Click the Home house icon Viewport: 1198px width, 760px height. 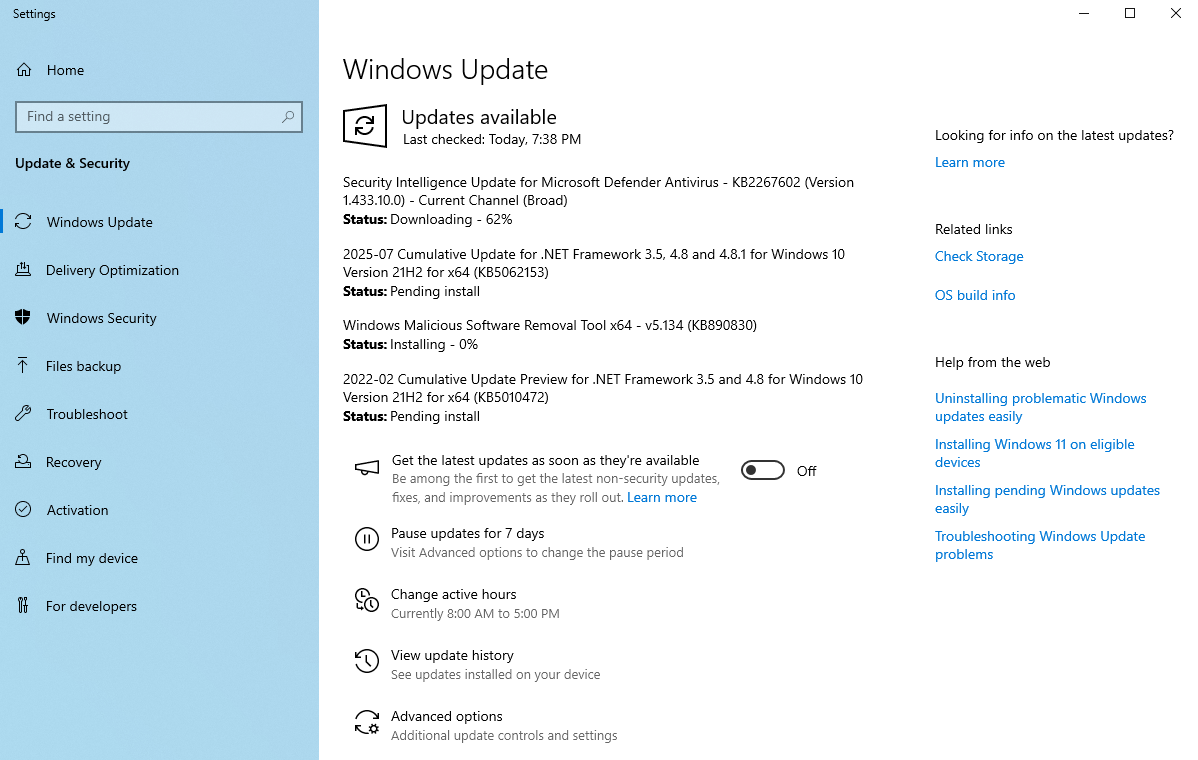(x=24, y=70)
